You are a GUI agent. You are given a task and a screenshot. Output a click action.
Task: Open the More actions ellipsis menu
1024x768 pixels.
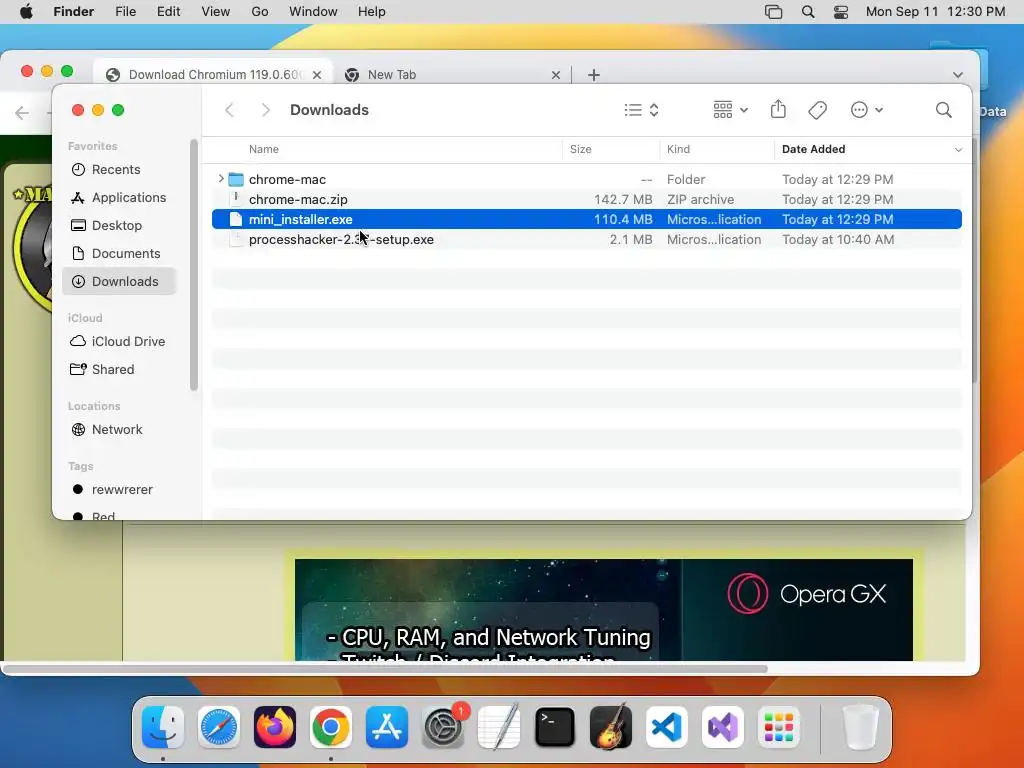coord(867,110)
